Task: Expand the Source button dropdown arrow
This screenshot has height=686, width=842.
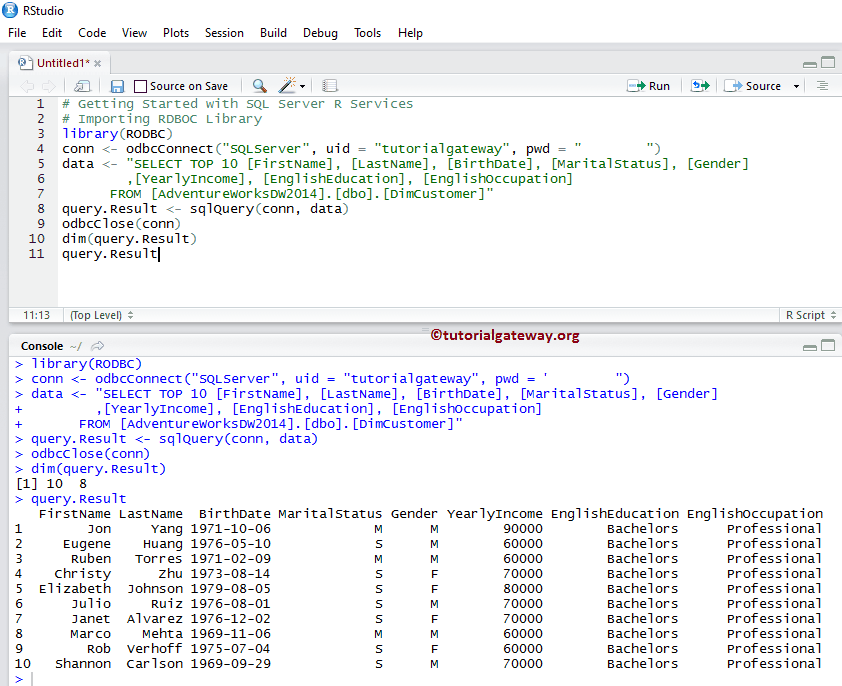Action: (x=796, y=85)
